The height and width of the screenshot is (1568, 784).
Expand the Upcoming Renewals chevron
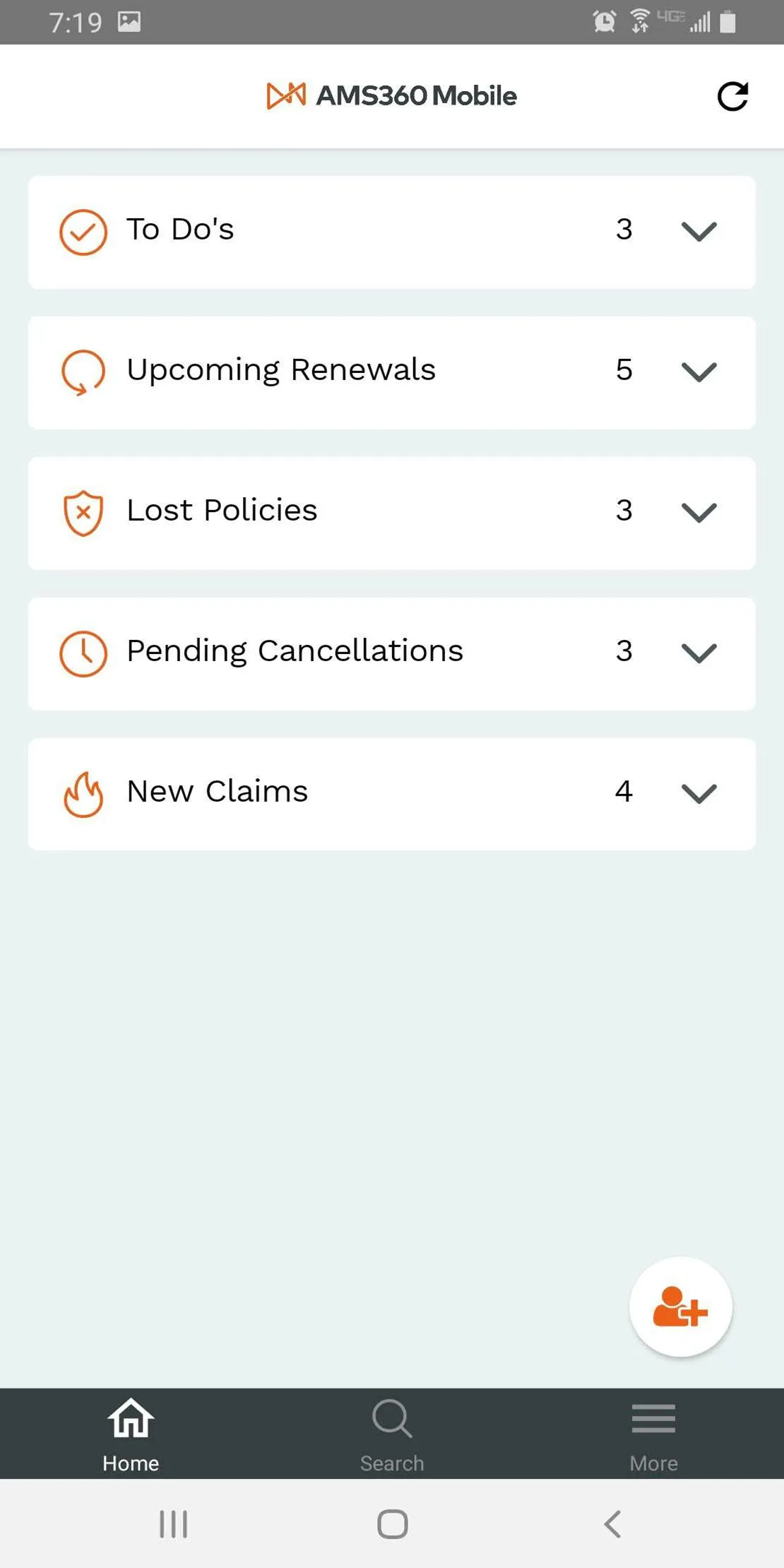(699, 372)
